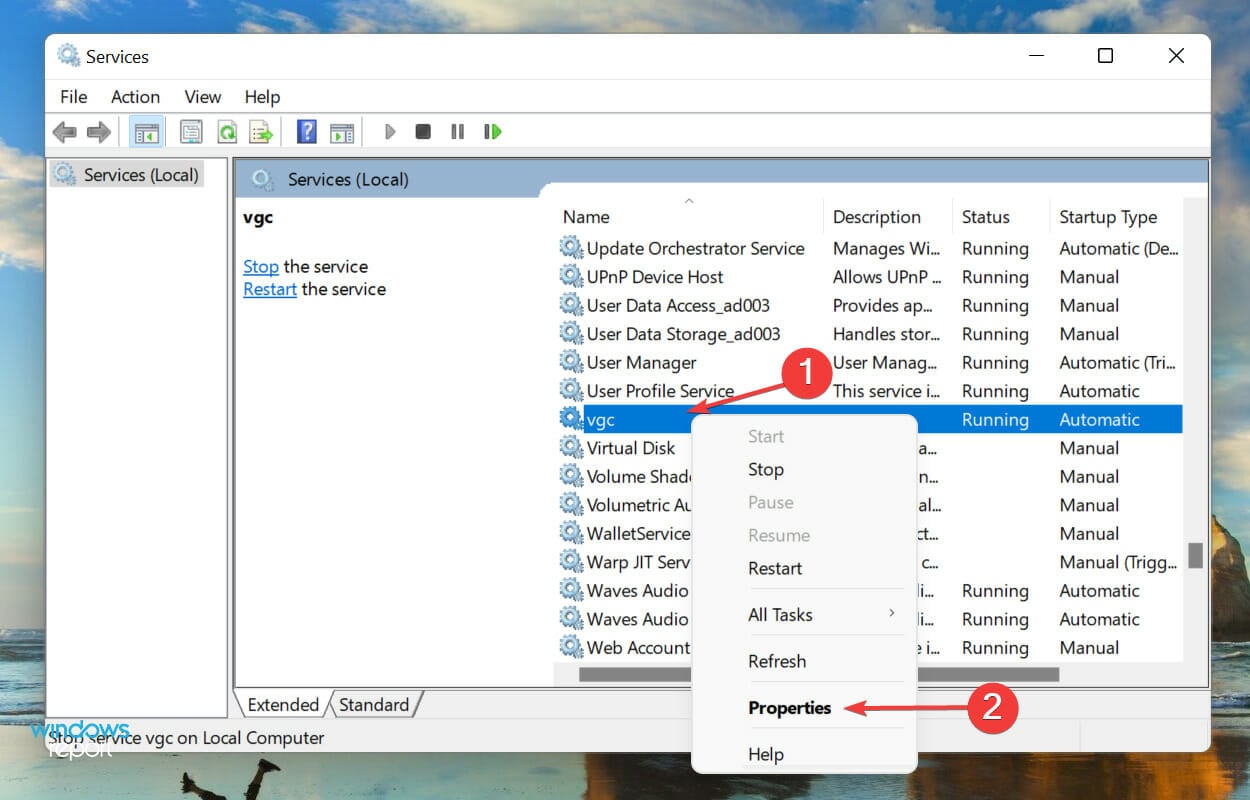Open the blue Help question-mark icon
Viewport: 1250px width, 800px height.
(307, 132)
